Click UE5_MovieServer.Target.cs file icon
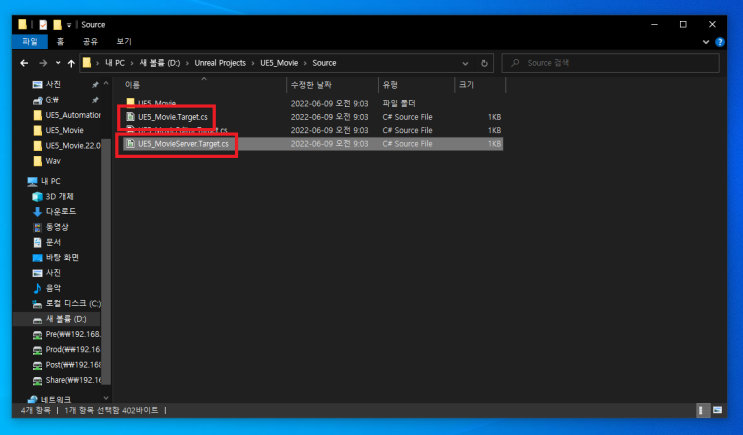This screenshot has width=743, height=435. [x=130, y=144]
